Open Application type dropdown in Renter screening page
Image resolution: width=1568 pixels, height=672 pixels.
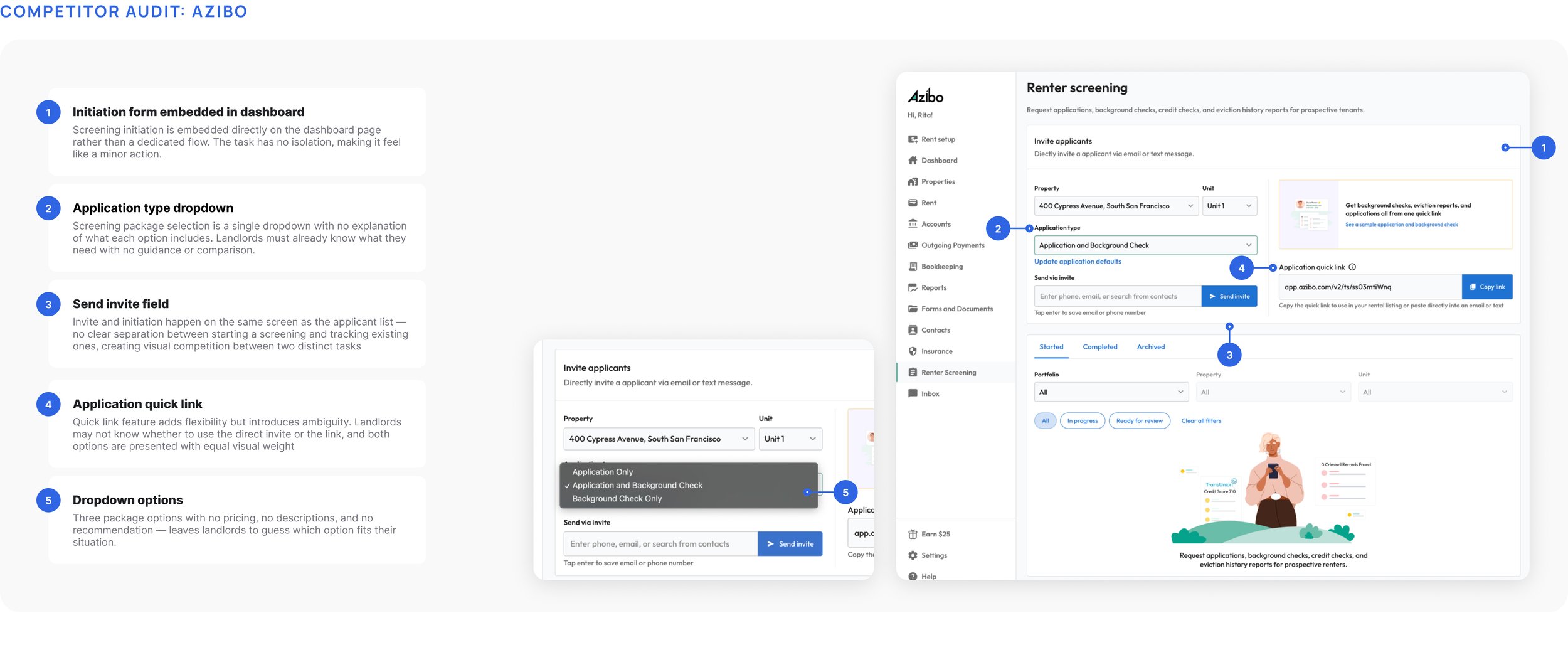[x=1145, y=245]
